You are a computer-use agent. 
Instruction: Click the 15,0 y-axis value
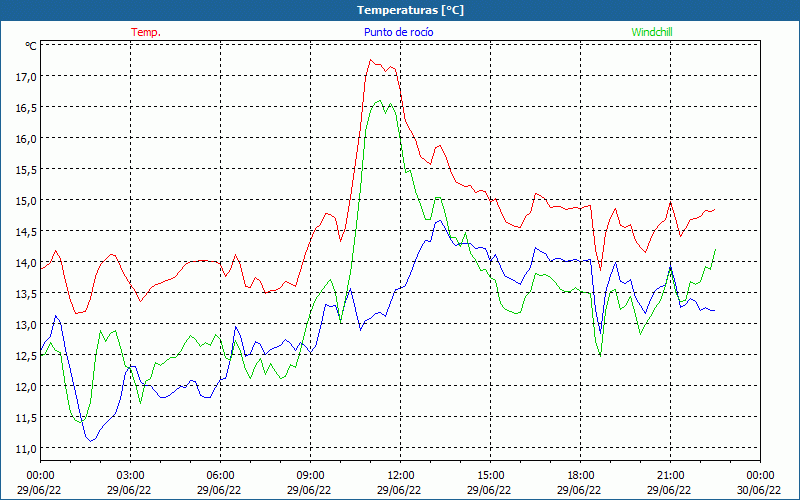pyautogui.click(x=26, y=201)
